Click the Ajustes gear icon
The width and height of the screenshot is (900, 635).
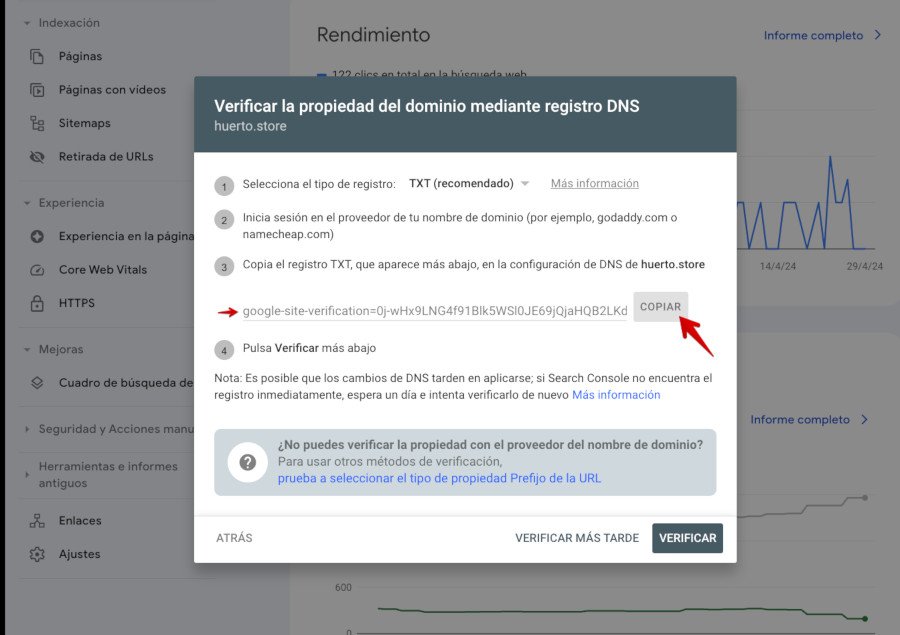tap(37, 554)
